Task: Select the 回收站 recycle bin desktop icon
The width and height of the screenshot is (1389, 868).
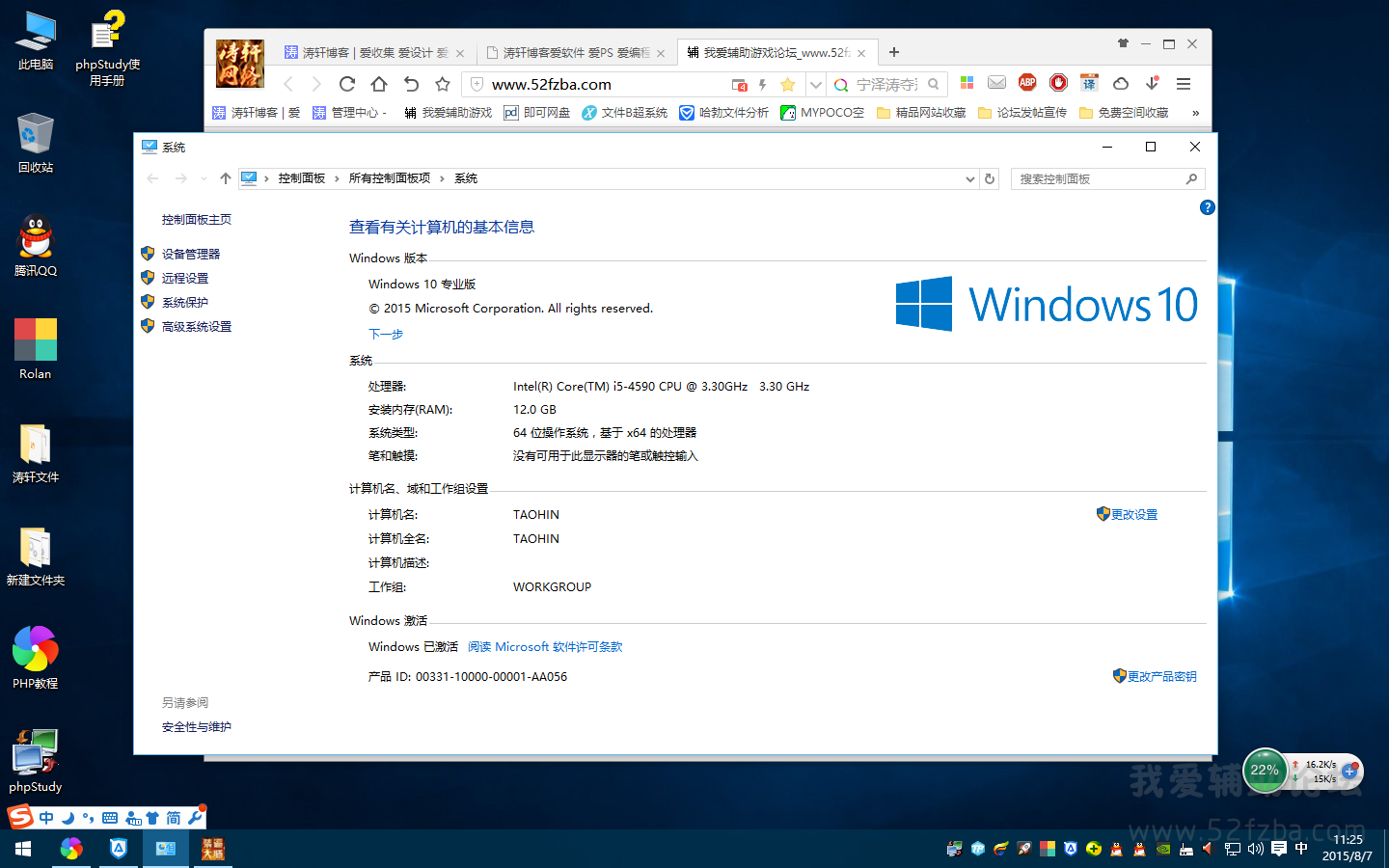Action: (36, 143)
